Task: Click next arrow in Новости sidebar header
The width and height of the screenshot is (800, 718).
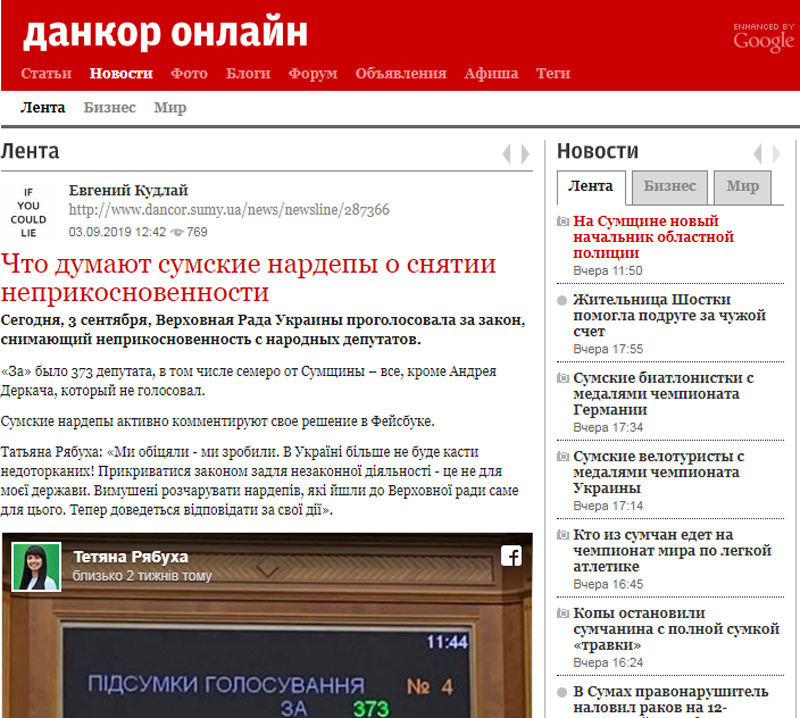Action: (776, 154)
